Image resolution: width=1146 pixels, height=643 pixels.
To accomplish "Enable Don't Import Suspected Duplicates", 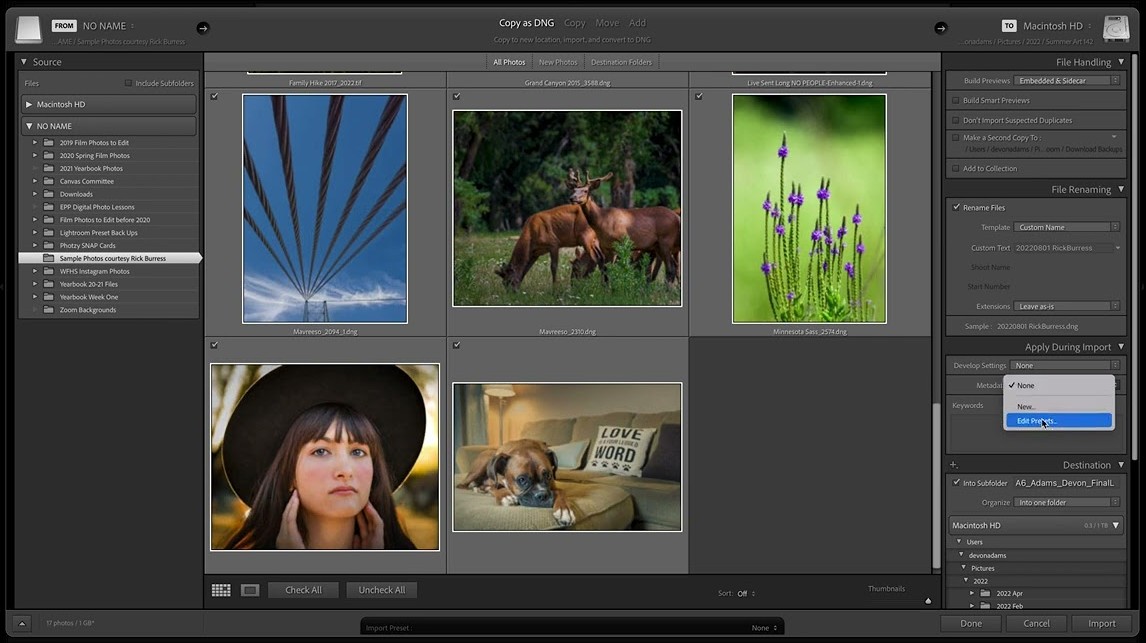I will tap(955, 120).
